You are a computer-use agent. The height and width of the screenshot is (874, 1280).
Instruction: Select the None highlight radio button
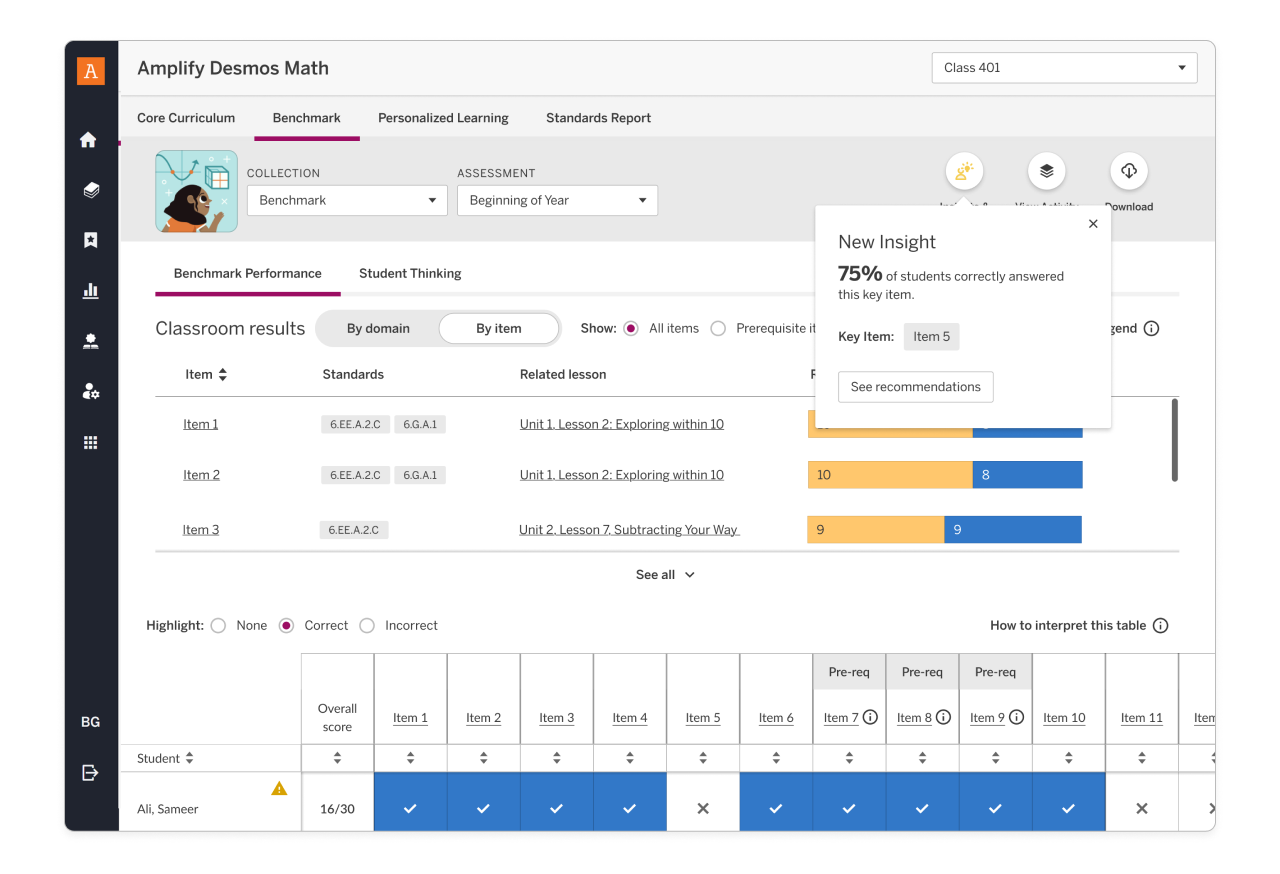coord(219,626)
